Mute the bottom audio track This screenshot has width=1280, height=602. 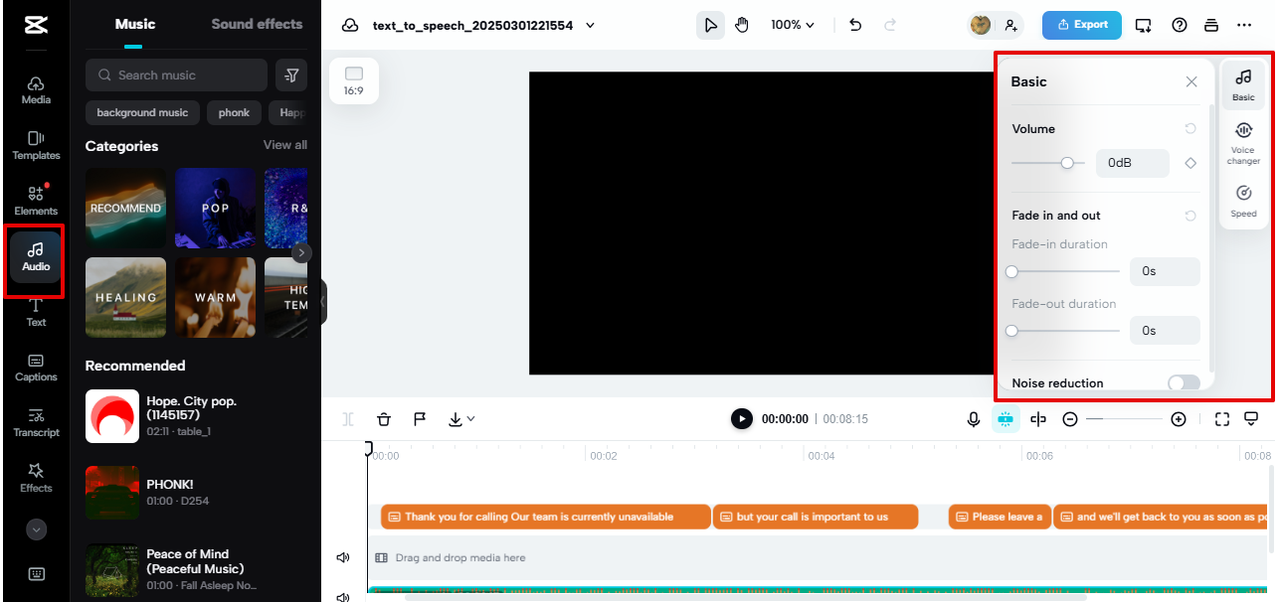343,596
